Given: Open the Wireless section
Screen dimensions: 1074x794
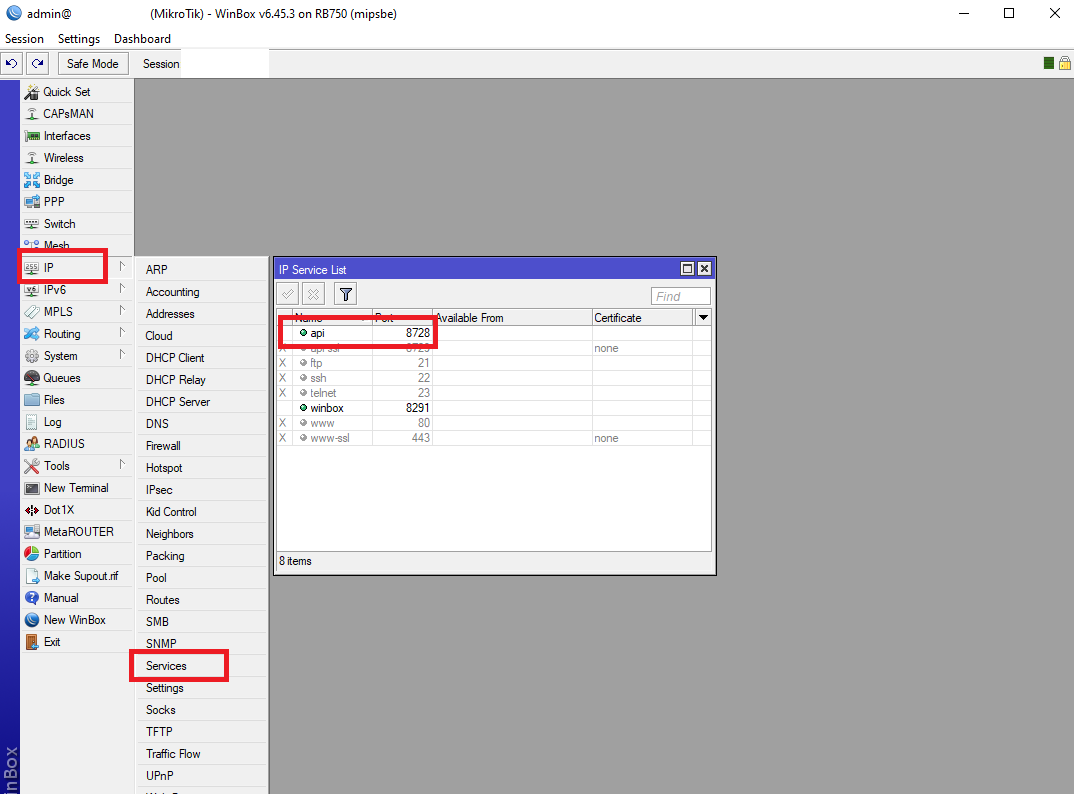Looking at the screenshot, I should pyautogui.click(x=76, y=158).
